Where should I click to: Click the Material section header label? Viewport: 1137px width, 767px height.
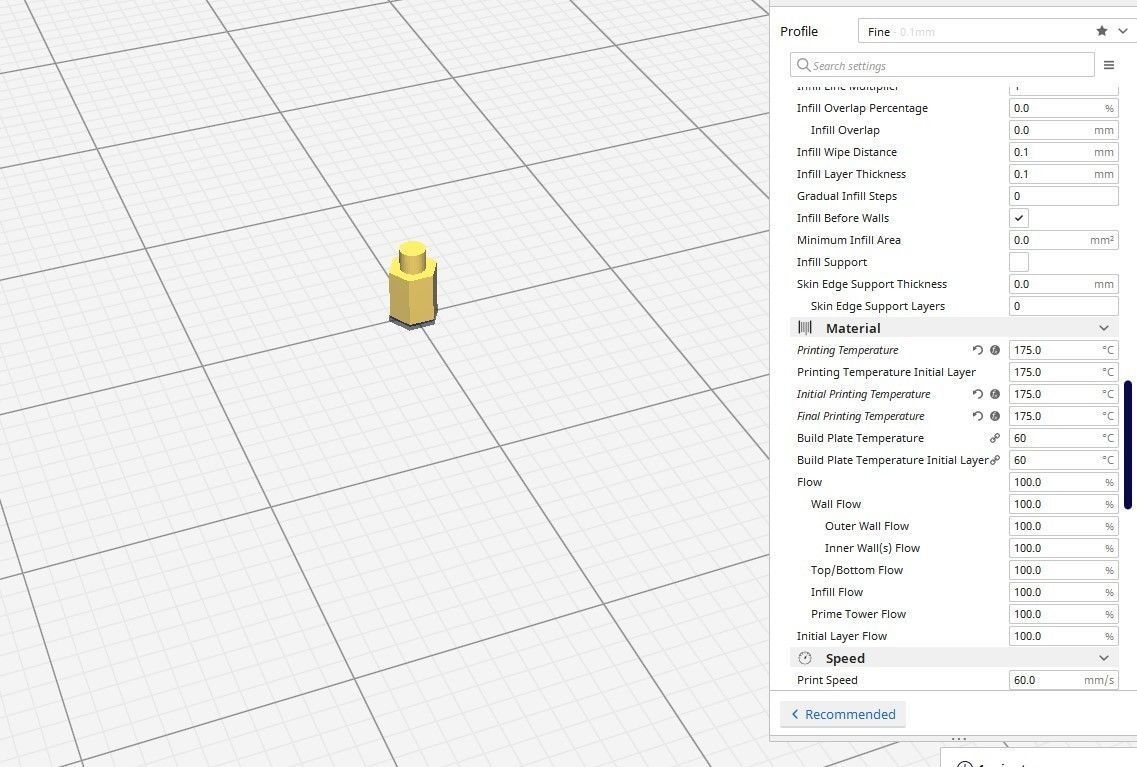click(x=853, y=328)
